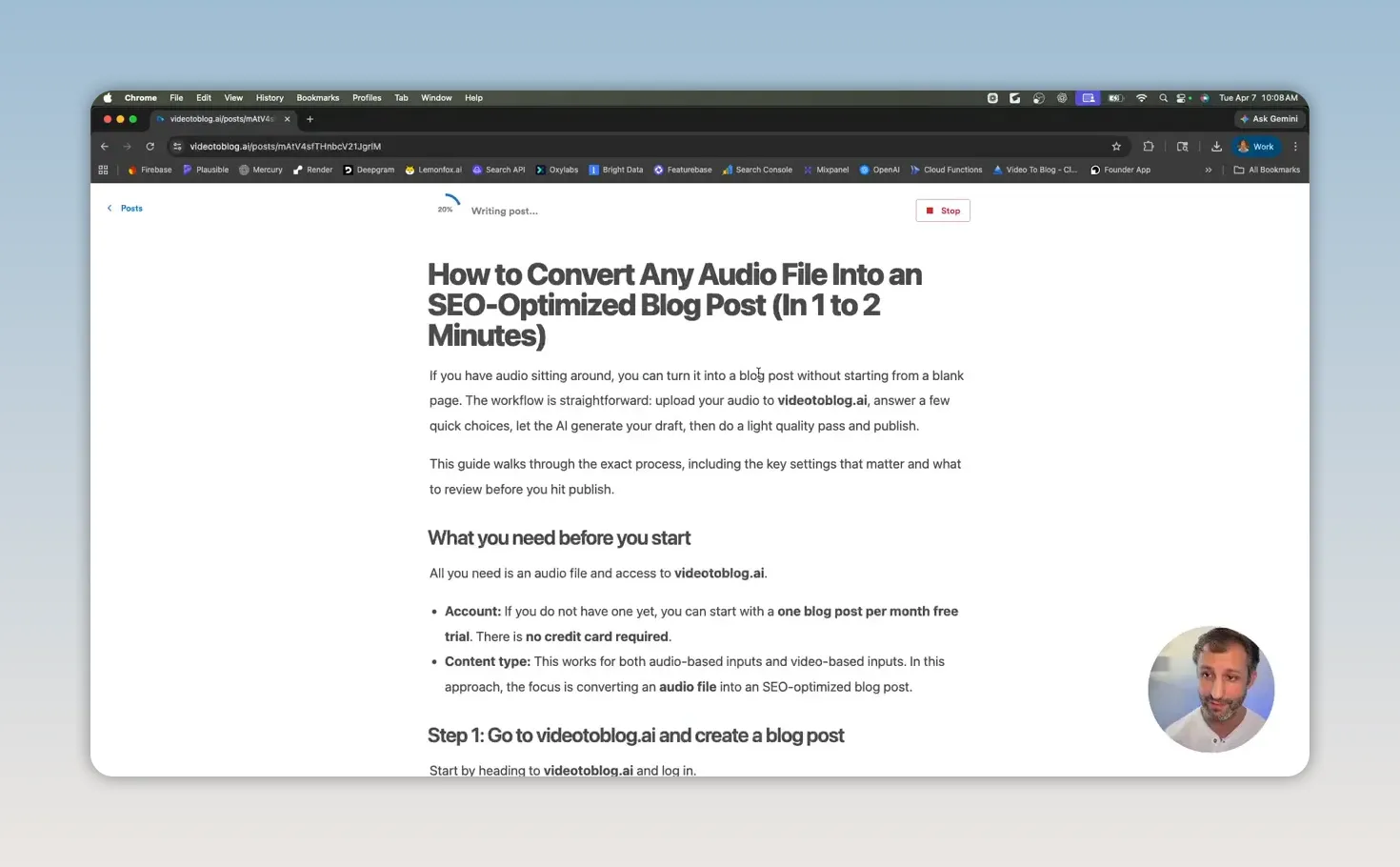
Task: Open macOS Spotlight search icon
Action: (1163, 97)
